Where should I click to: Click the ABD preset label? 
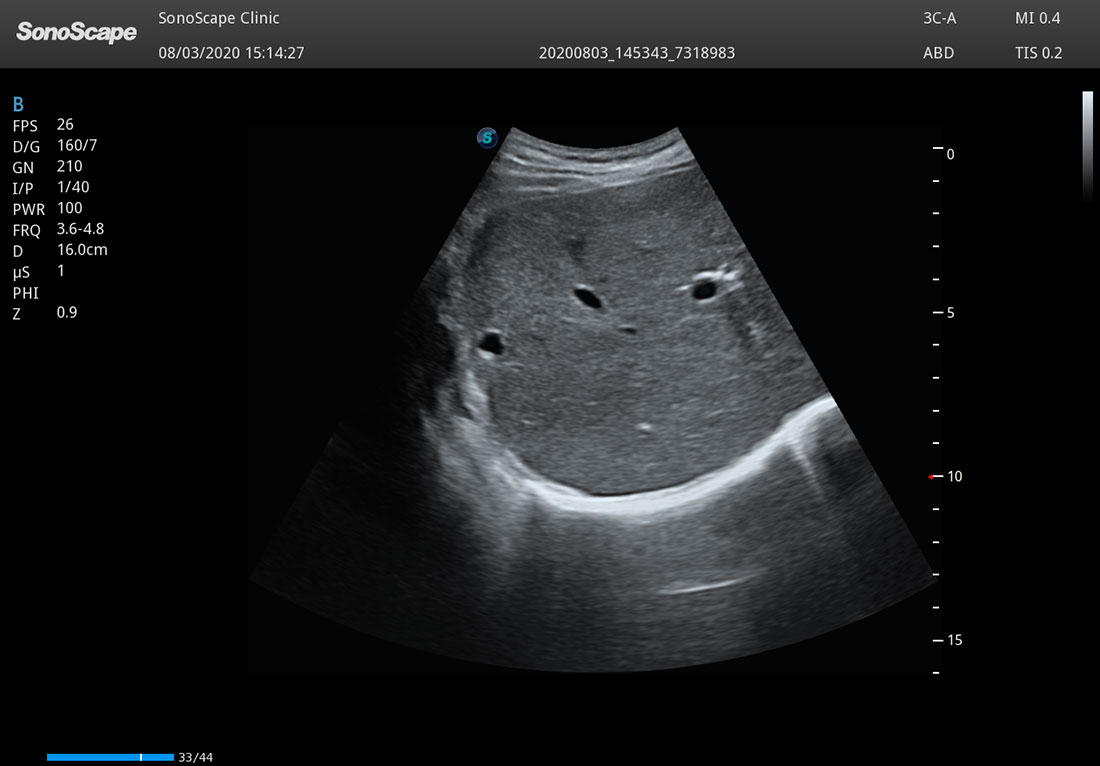pyautogui.click(x=939, y=53)
